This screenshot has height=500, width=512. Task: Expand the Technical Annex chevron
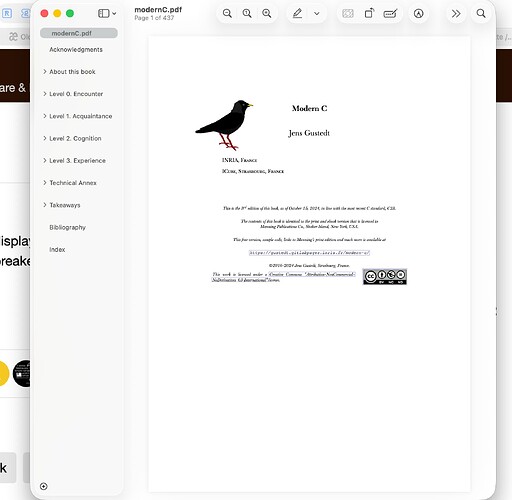[x=45, y=183]
